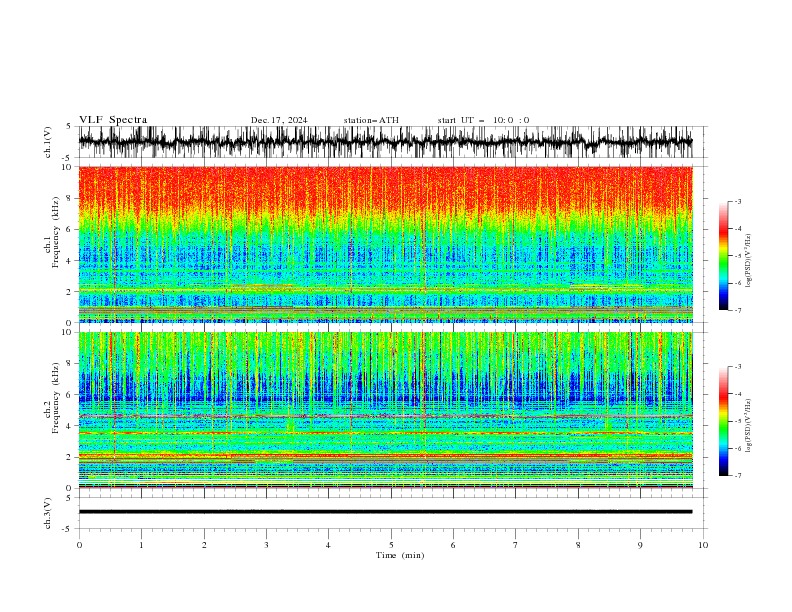The image size is (792, 612).
Task: Select the date "Dec. 17, 2024"
Action: tap(279, 120)
